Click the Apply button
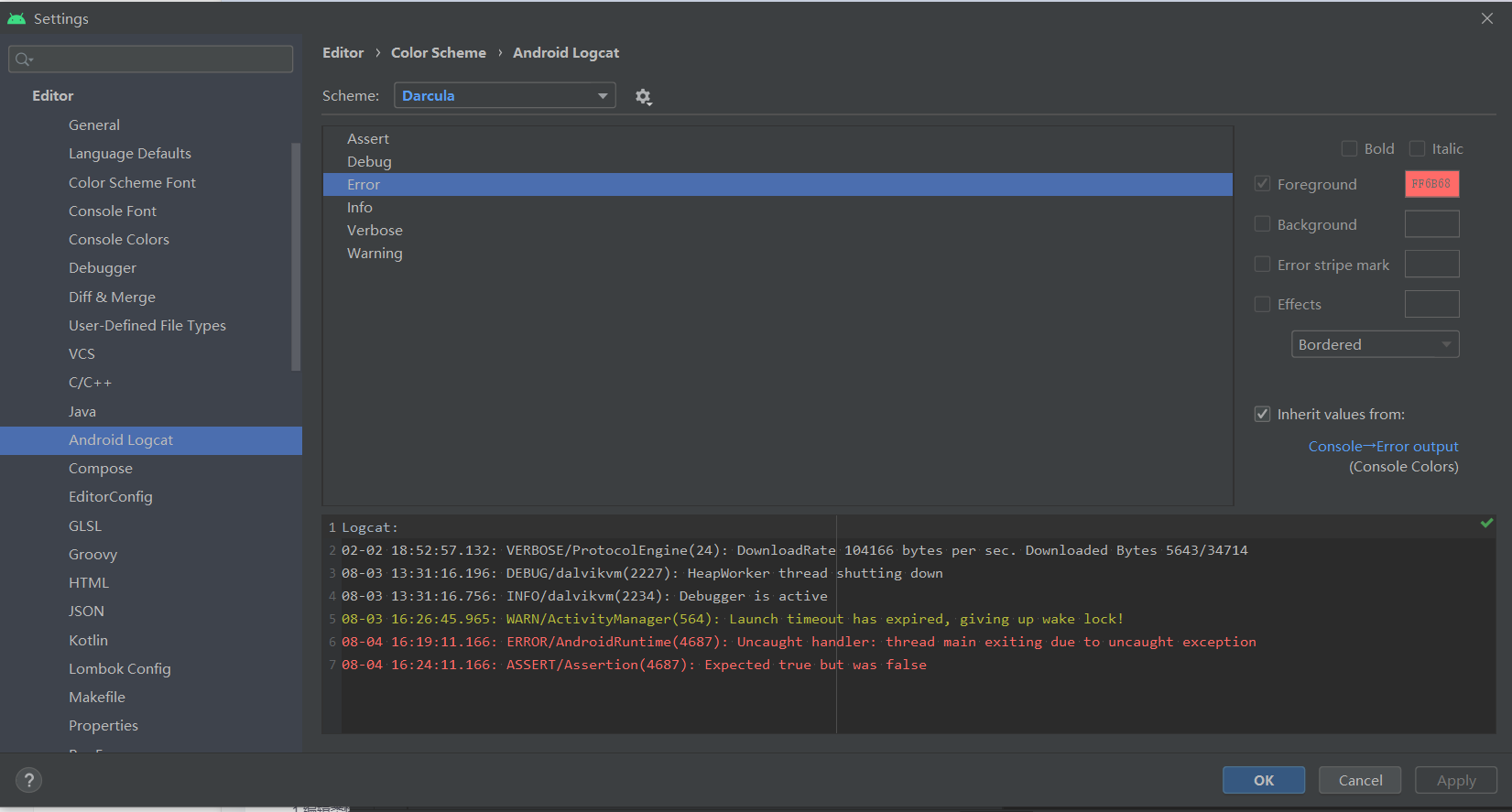The image size is (1512, 812). click(1456, 780)
